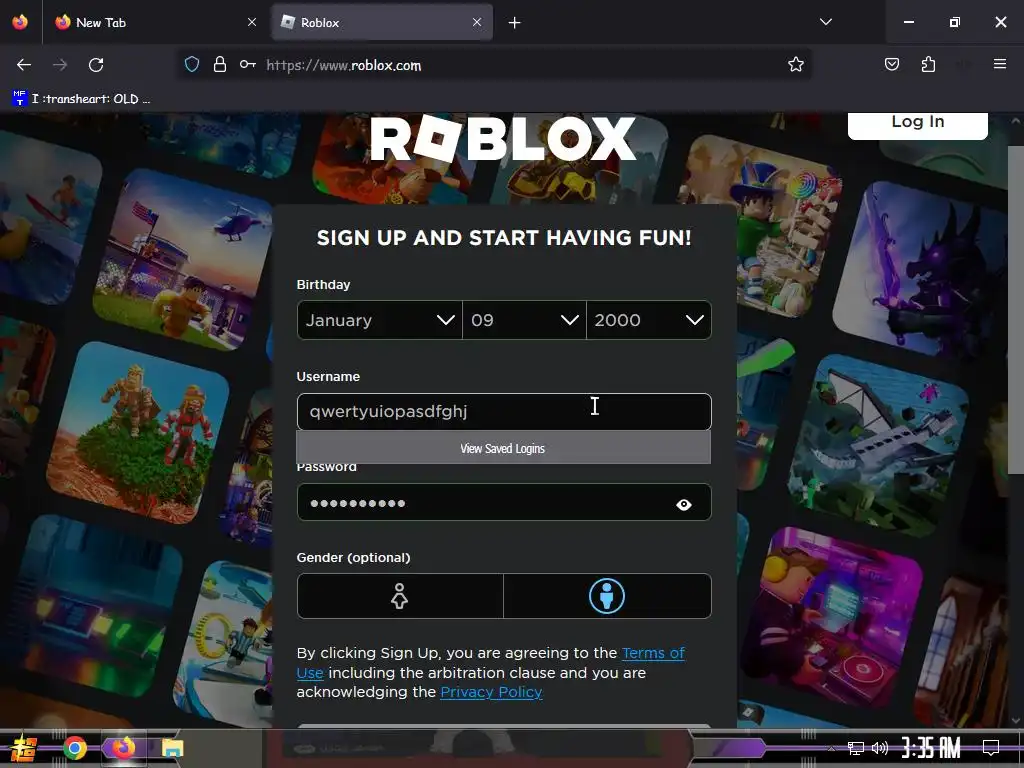This screenshot has width=1024, height=768.
Task: Open the saved logins key icon in address bar
Action: [248, 65]
